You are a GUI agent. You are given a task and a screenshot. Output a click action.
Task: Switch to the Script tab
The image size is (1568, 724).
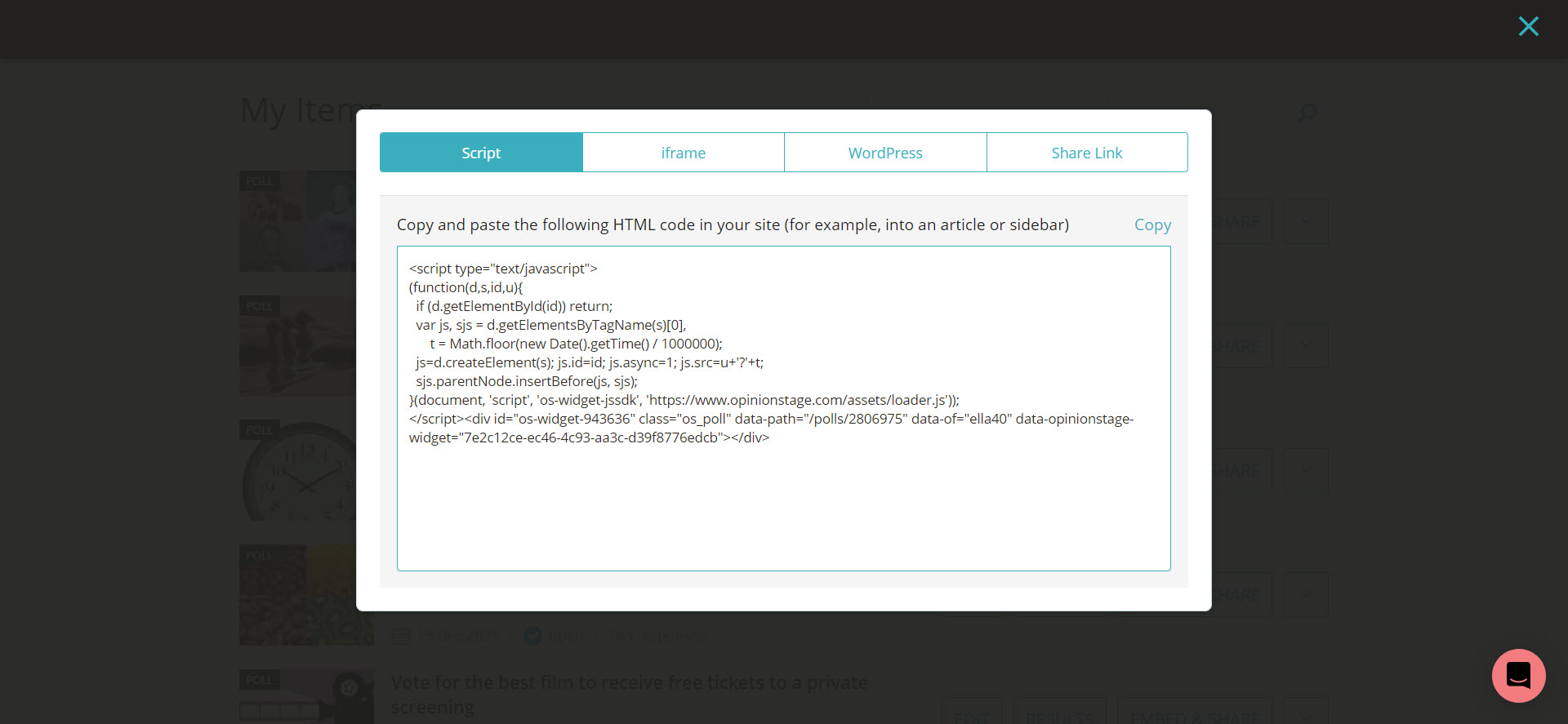pos(481,153)
